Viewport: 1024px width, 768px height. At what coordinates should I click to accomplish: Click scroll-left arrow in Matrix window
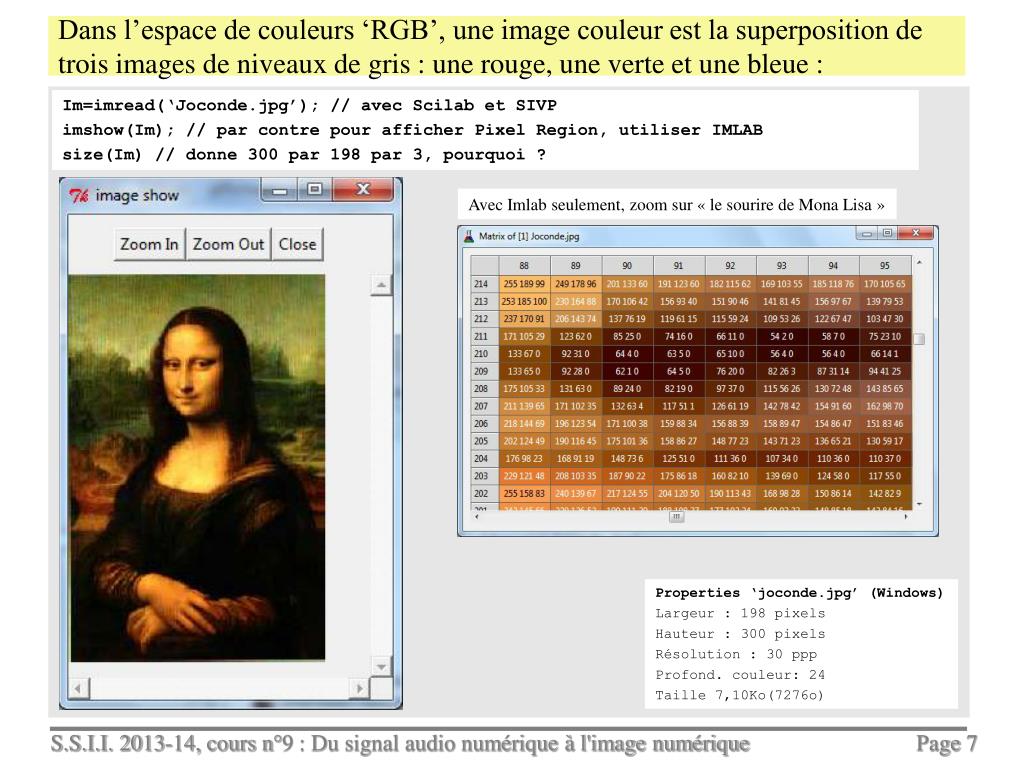[x=477, y=517]
